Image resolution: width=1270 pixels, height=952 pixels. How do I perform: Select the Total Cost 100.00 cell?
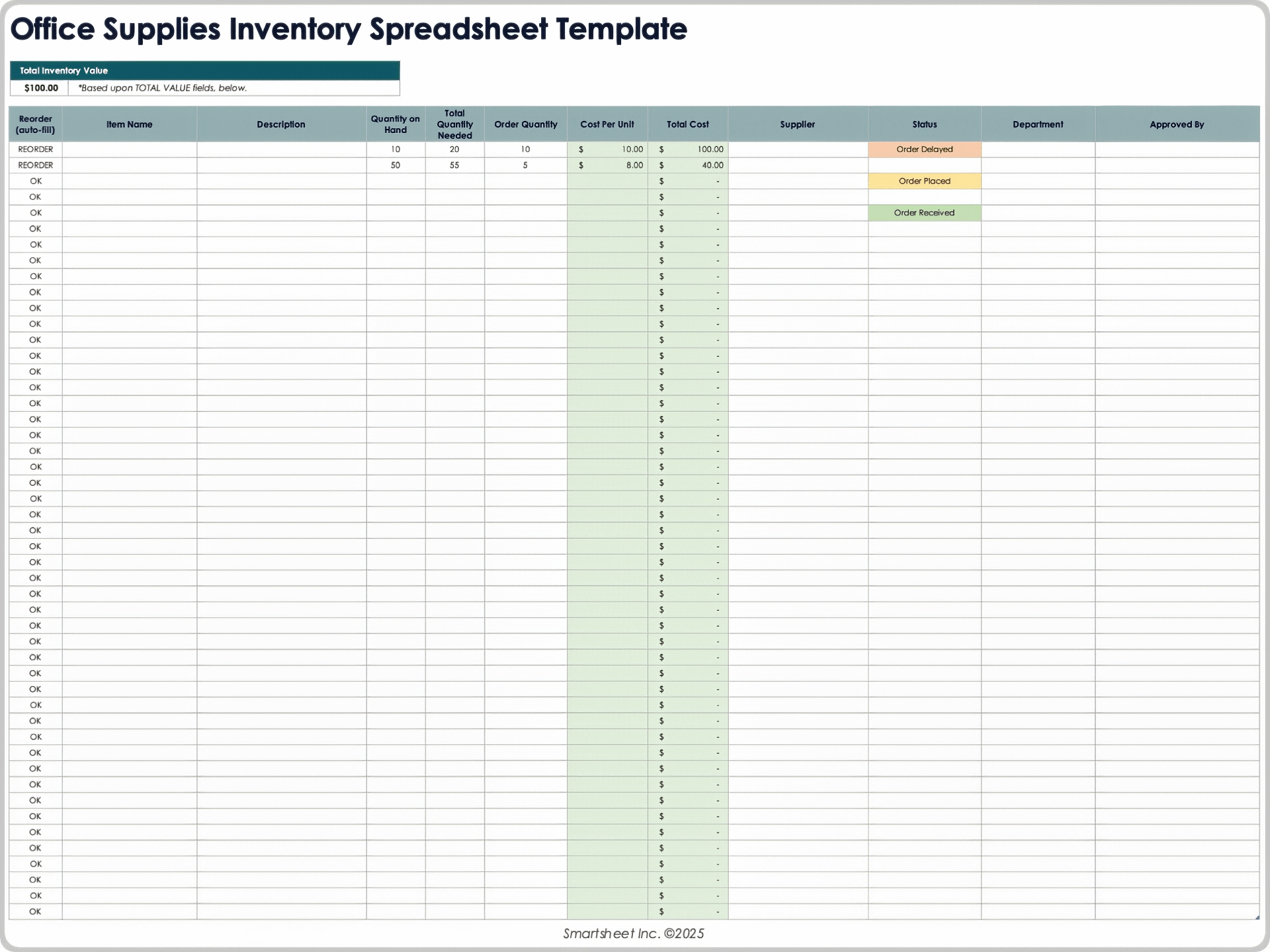tap(688, 149)
